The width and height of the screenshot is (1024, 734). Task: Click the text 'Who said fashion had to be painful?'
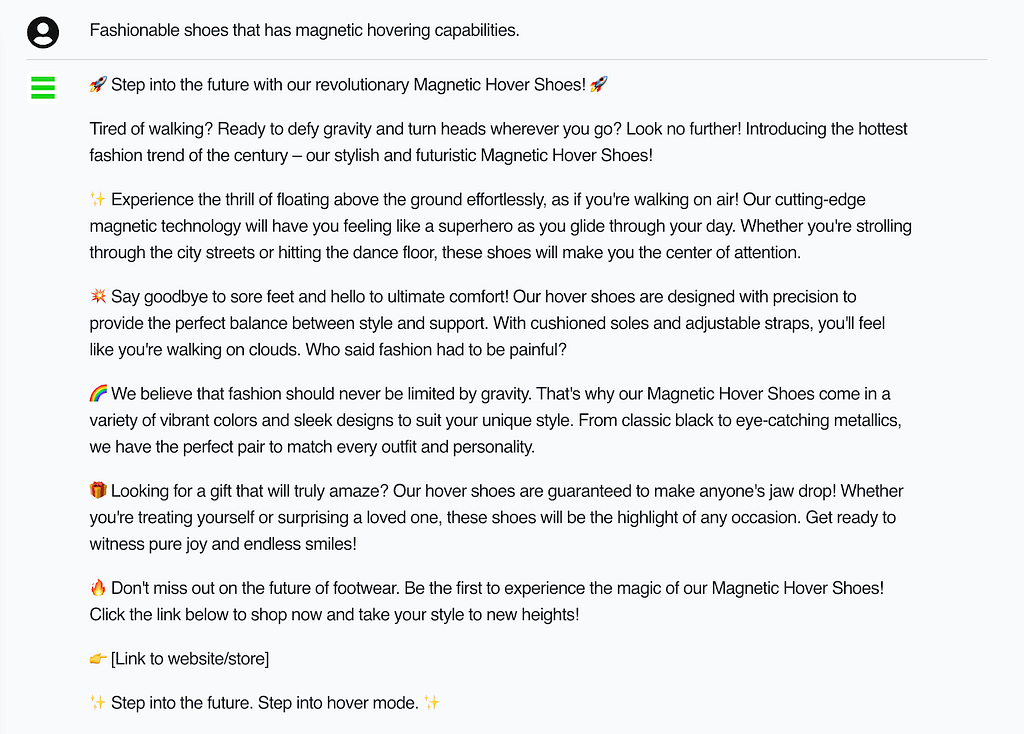coord(436,349)
